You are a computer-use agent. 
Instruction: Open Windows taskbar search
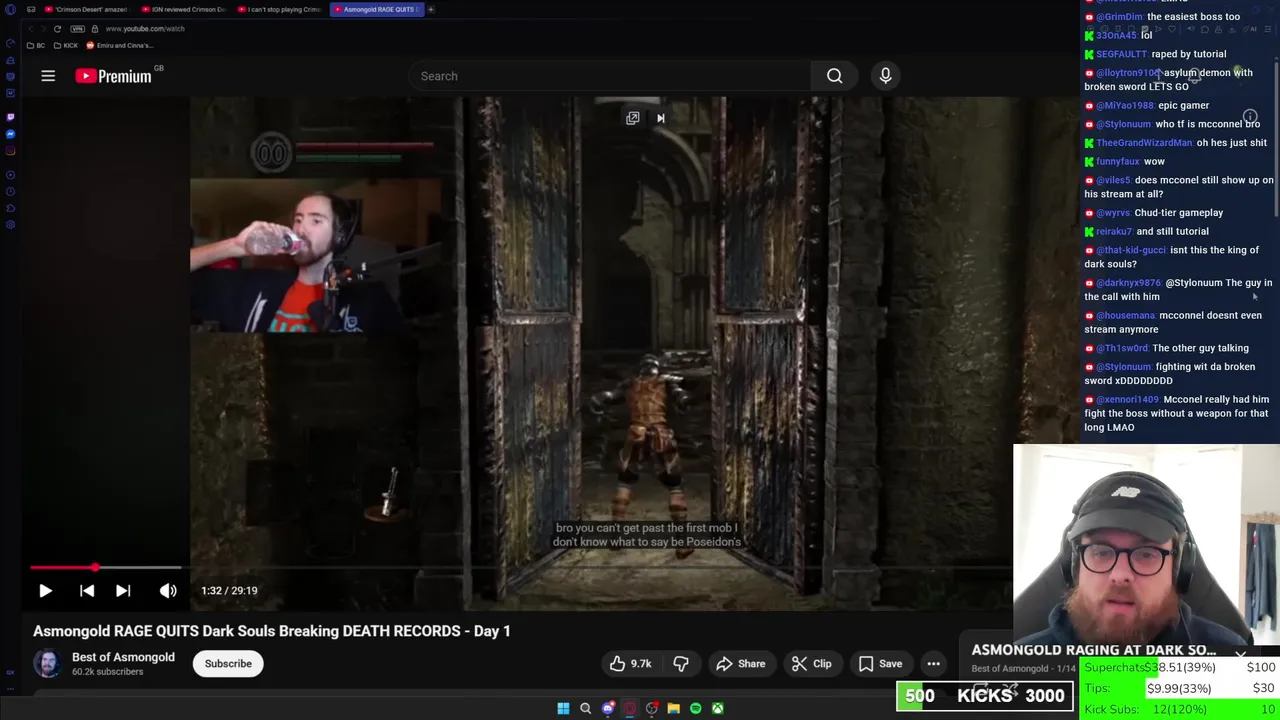(x=585, y=708)
